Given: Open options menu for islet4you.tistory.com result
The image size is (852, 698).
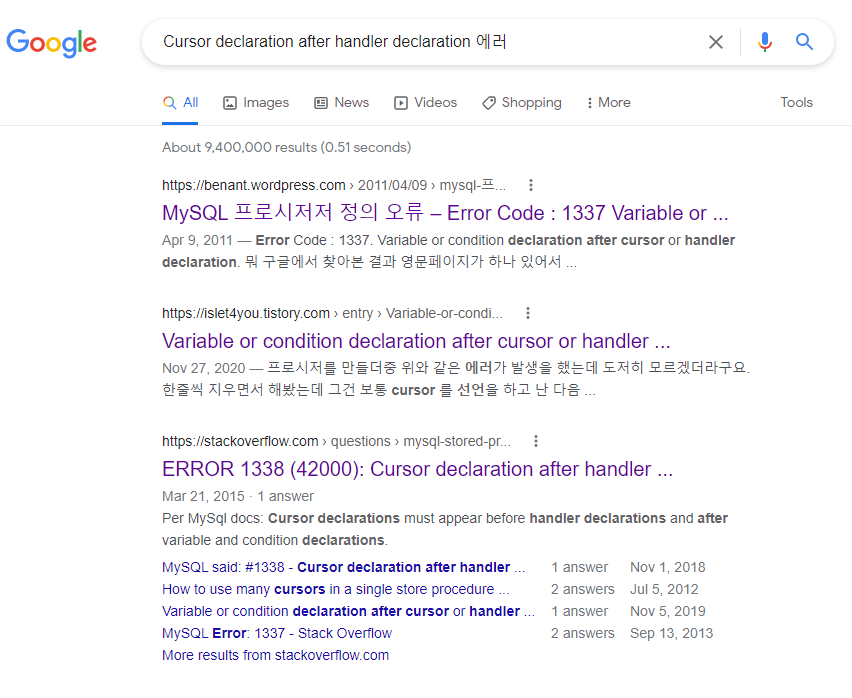Looking at the screenshot, I should (528, 313).
